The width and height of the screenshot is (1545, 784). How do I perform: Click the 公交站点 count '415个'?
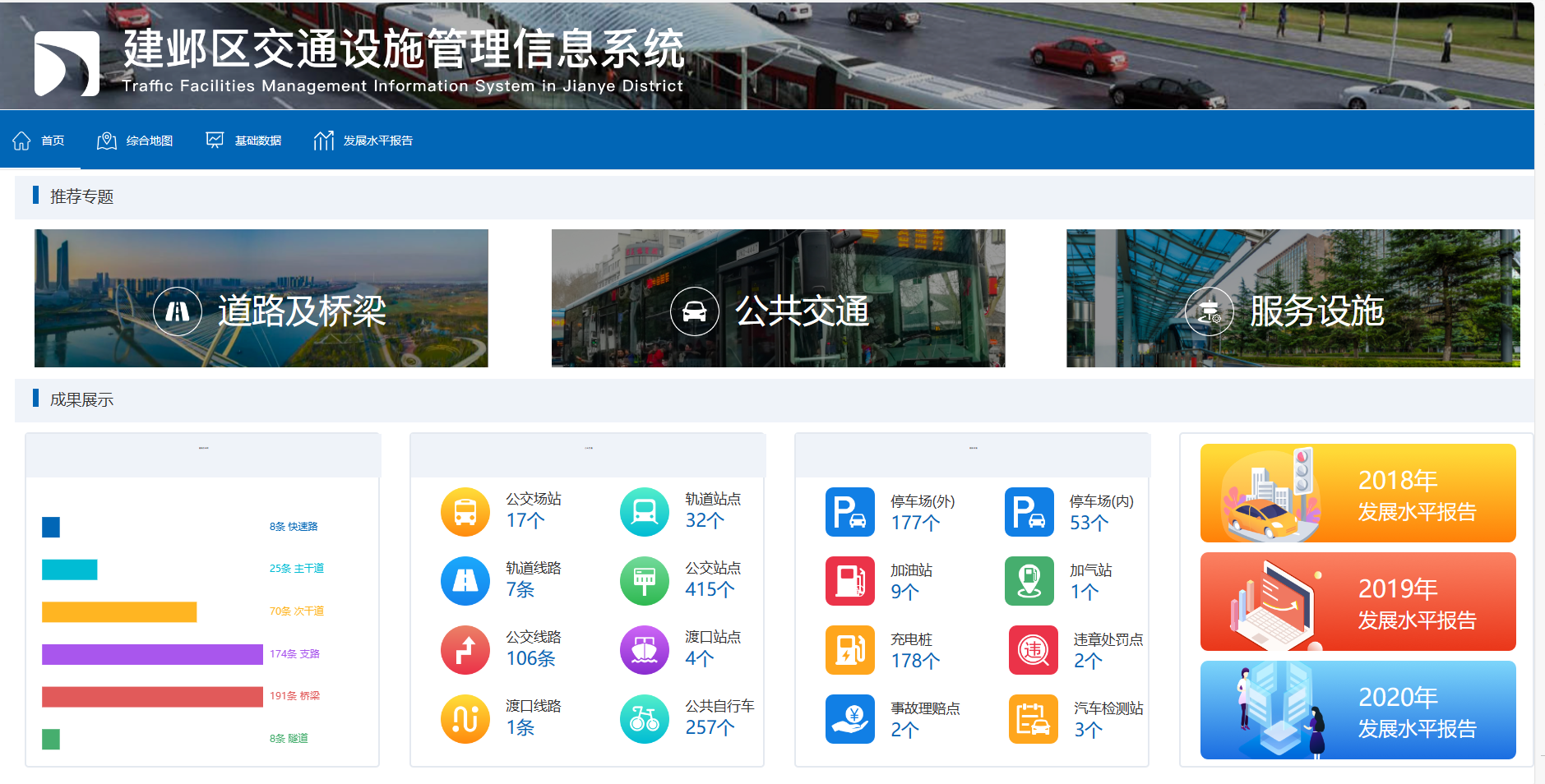pos(710,589)
